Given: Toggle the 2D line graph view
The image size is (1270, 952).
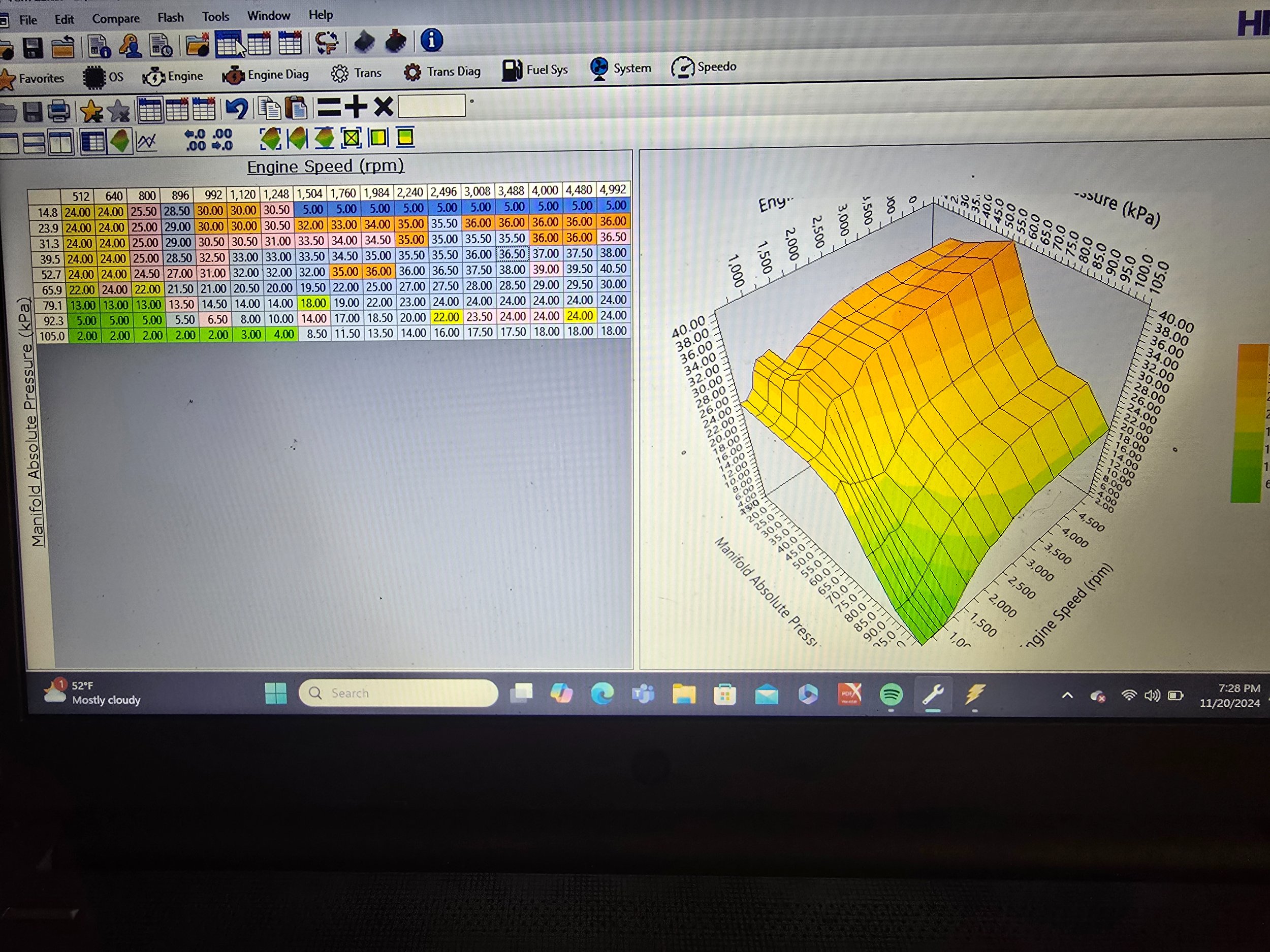Looking at the screenshot, I should click(147, 141).
